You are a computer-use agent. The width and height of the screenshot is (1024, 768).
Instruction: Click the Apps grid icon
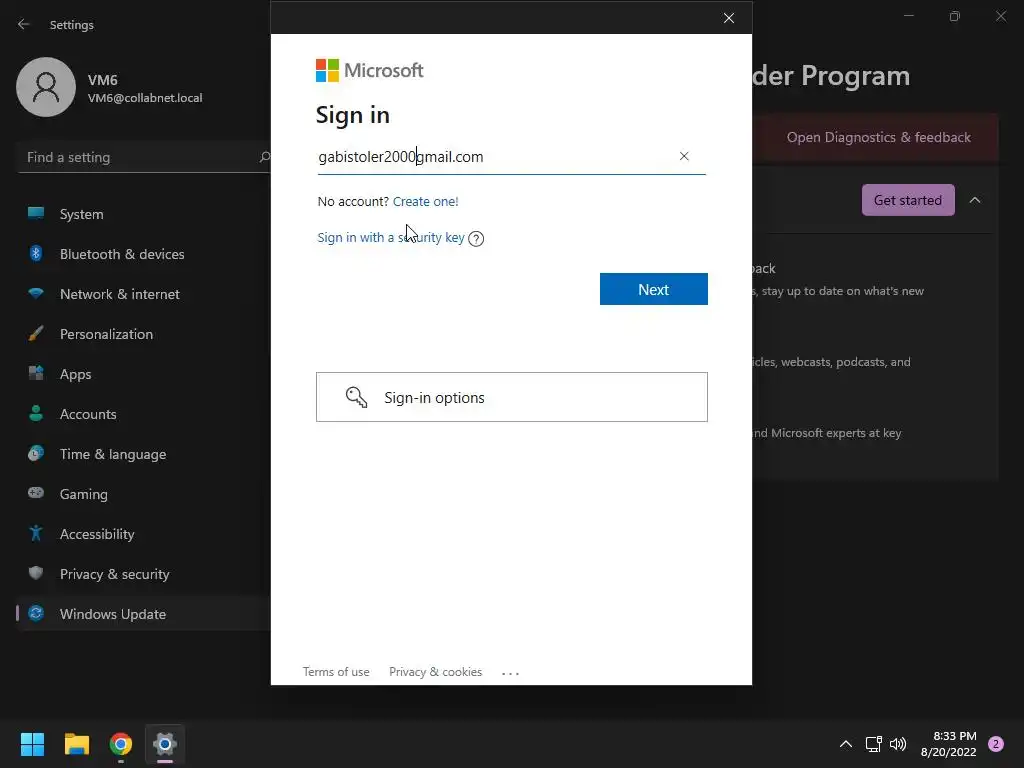[36, 373]
